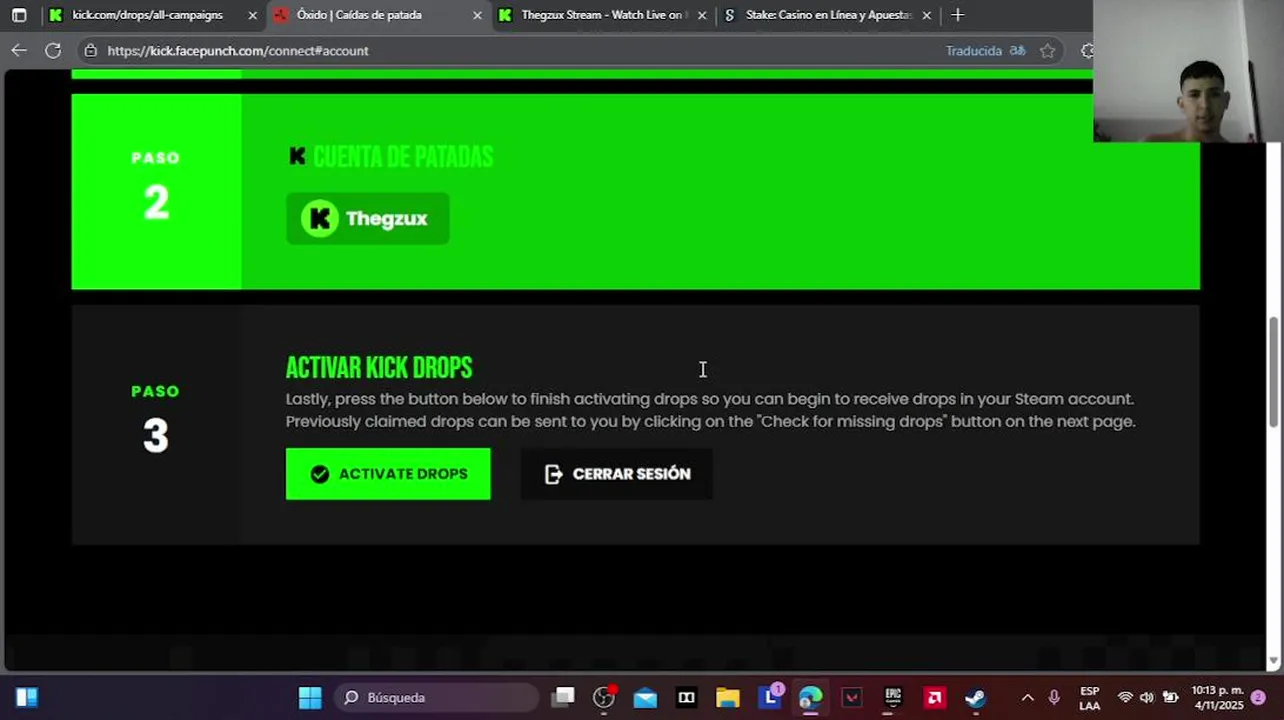Click the battery status tray icon

pos(1169,697)
